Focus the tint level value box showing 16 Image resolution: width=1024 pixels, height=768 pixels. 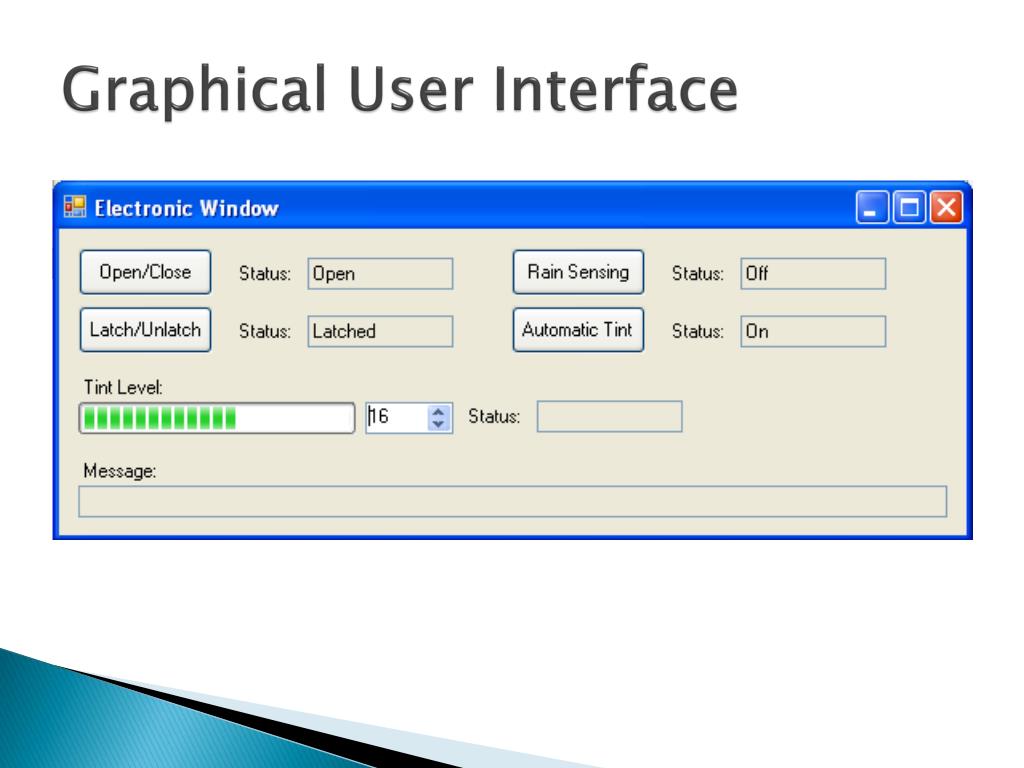point(396,417)
